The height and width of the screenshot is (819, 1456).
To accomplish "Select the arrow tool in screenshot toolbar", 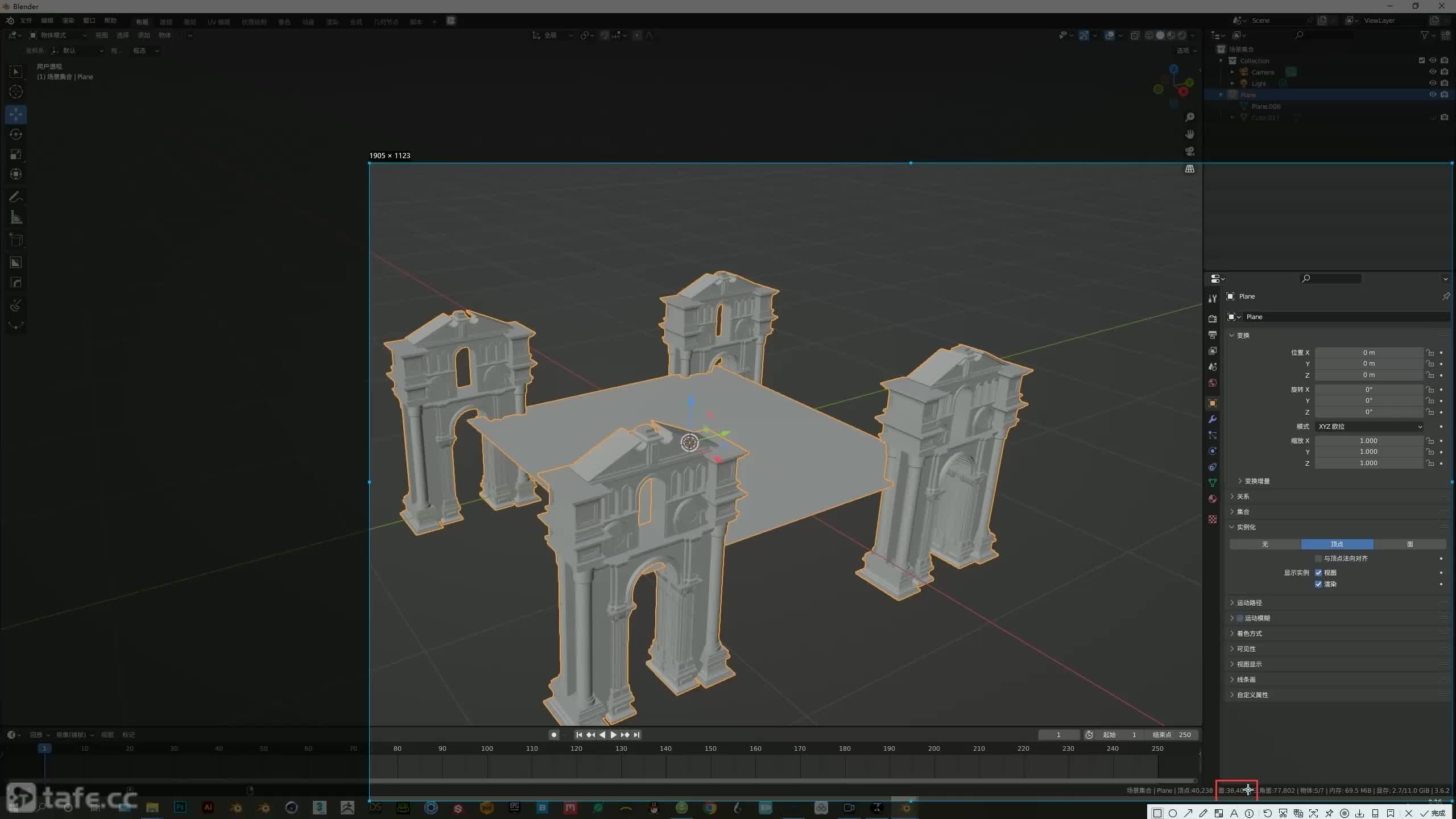I will (1188, 813).
